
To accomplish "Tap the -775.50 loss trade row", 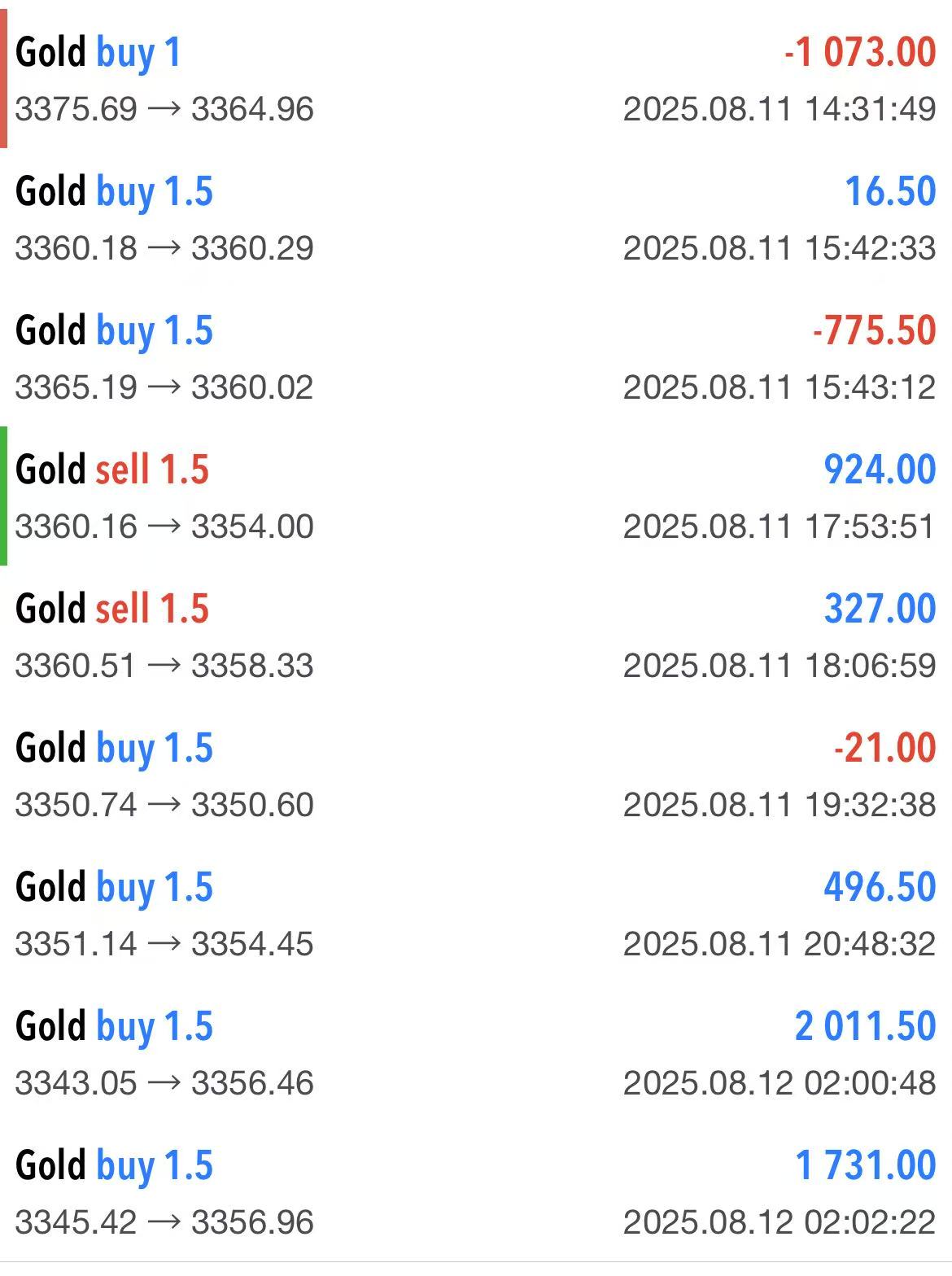I will point(476,357).
